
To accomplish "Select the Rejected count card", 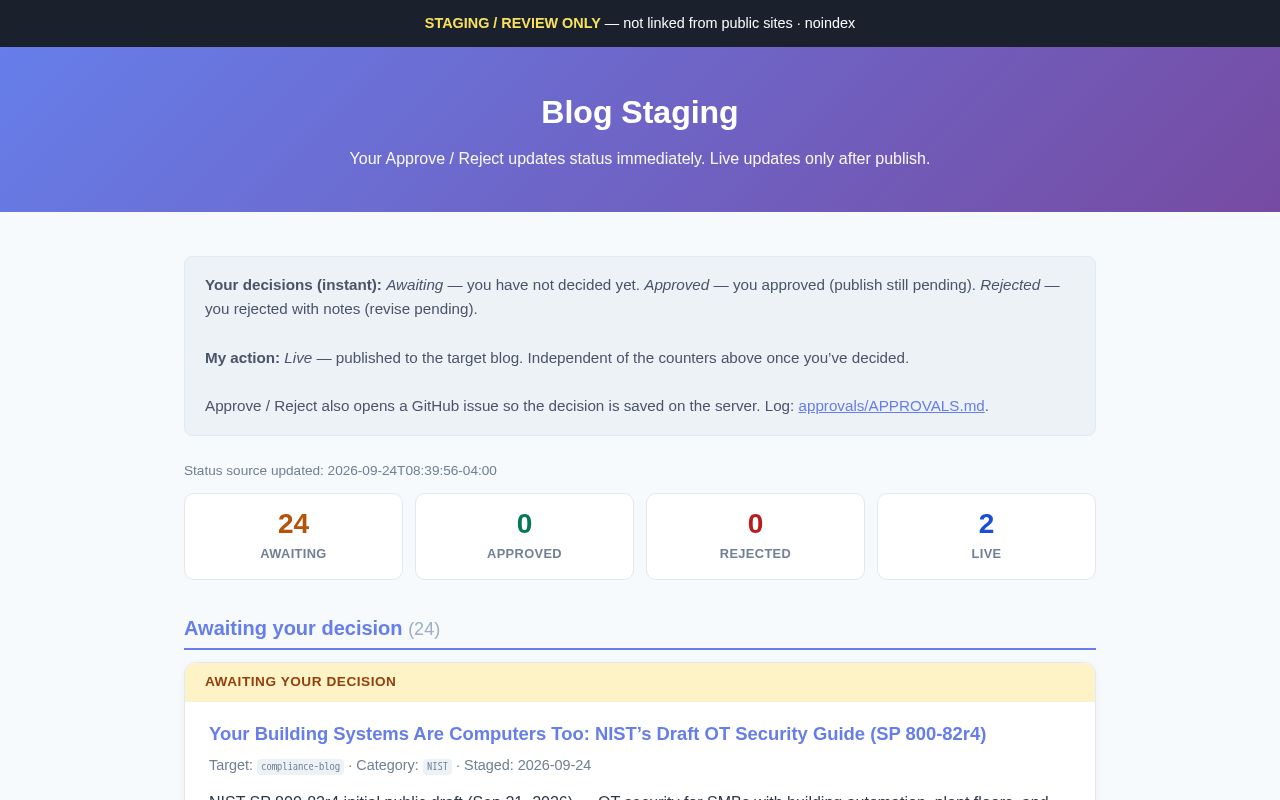I will [755, 536].
